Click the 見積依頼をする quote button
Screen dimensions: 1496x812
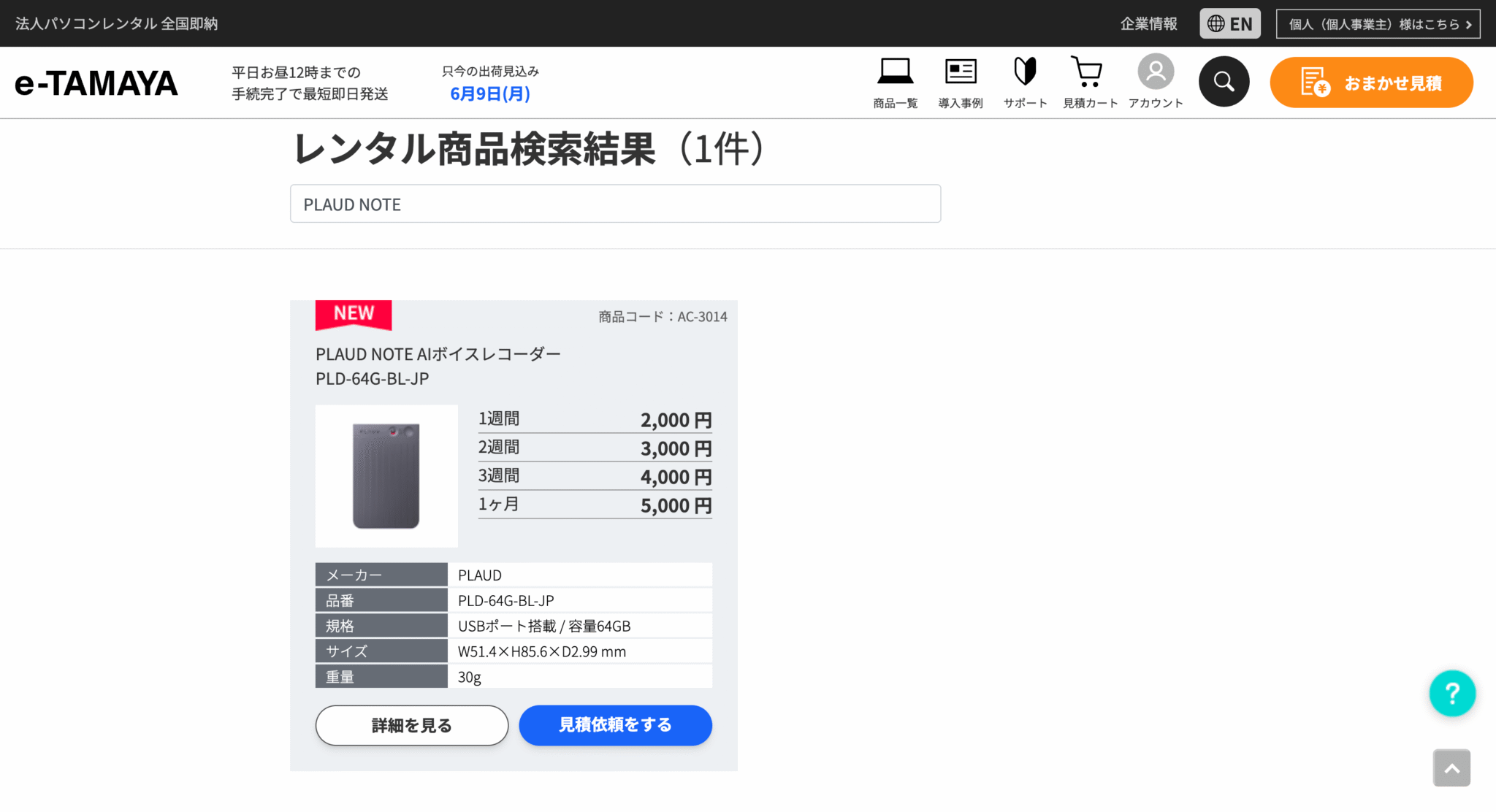click(x=615, y=725)
